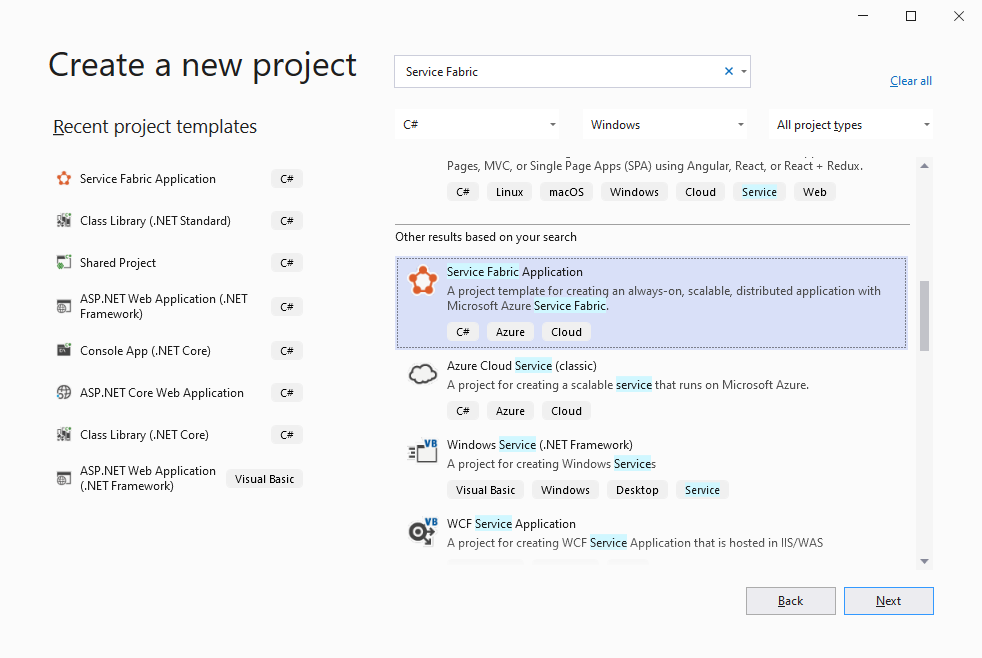Click the Windows Service VB template icon

pyautogui.click(x=423, y=451)
